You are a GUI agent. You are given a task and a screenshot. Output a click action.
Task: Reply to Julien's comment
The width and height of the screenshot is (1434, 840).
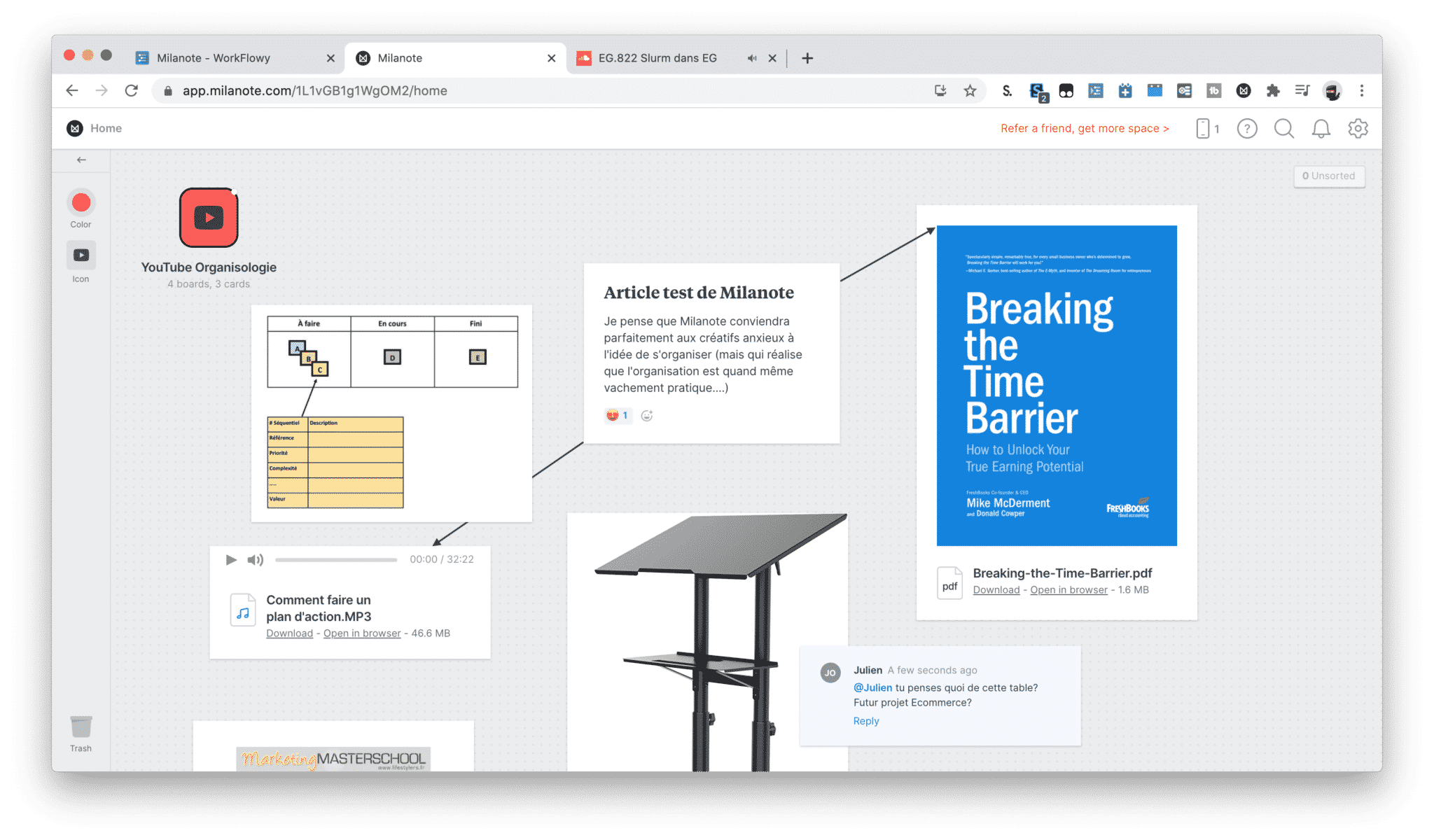[866, 721]
